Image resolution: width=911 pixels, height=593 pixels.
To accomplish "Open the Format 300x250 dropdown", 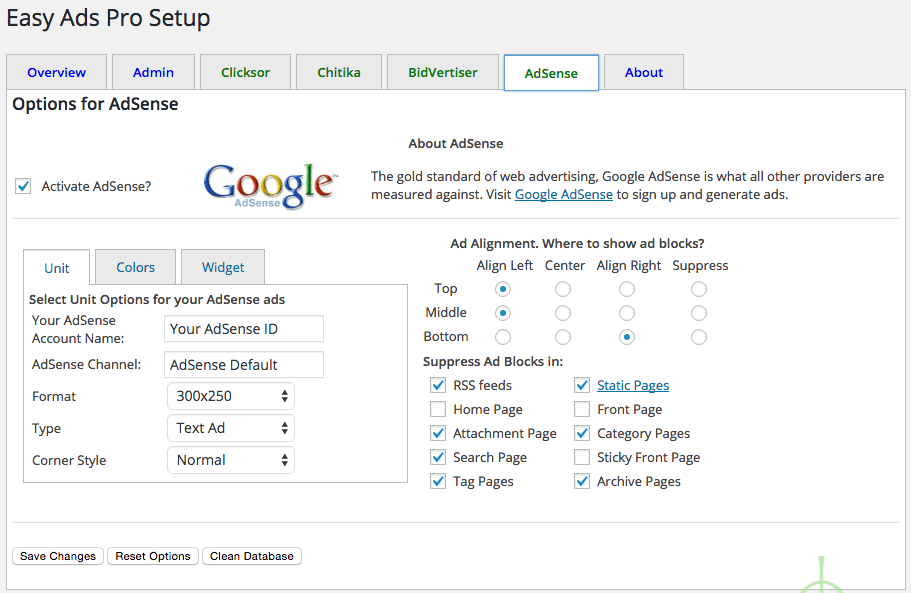I will [231, 396].
